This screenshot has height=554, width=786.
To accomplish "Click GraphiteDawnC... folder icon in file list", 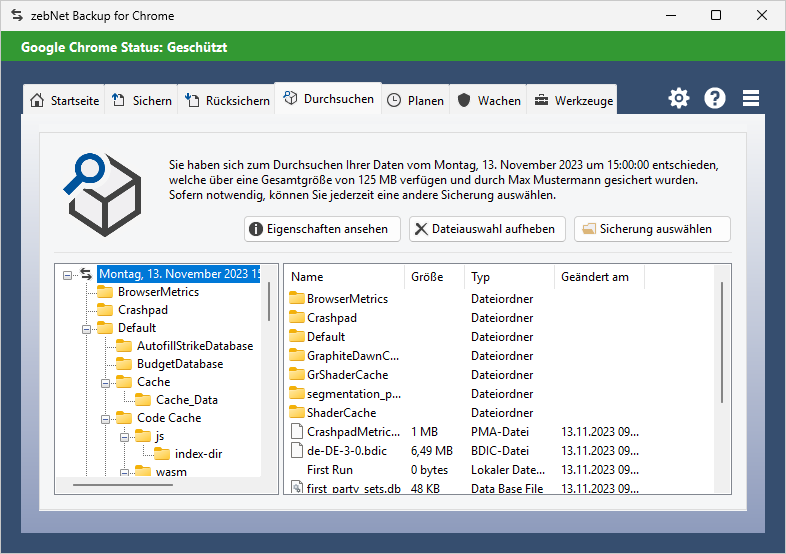I will click(x=297, y=356).
